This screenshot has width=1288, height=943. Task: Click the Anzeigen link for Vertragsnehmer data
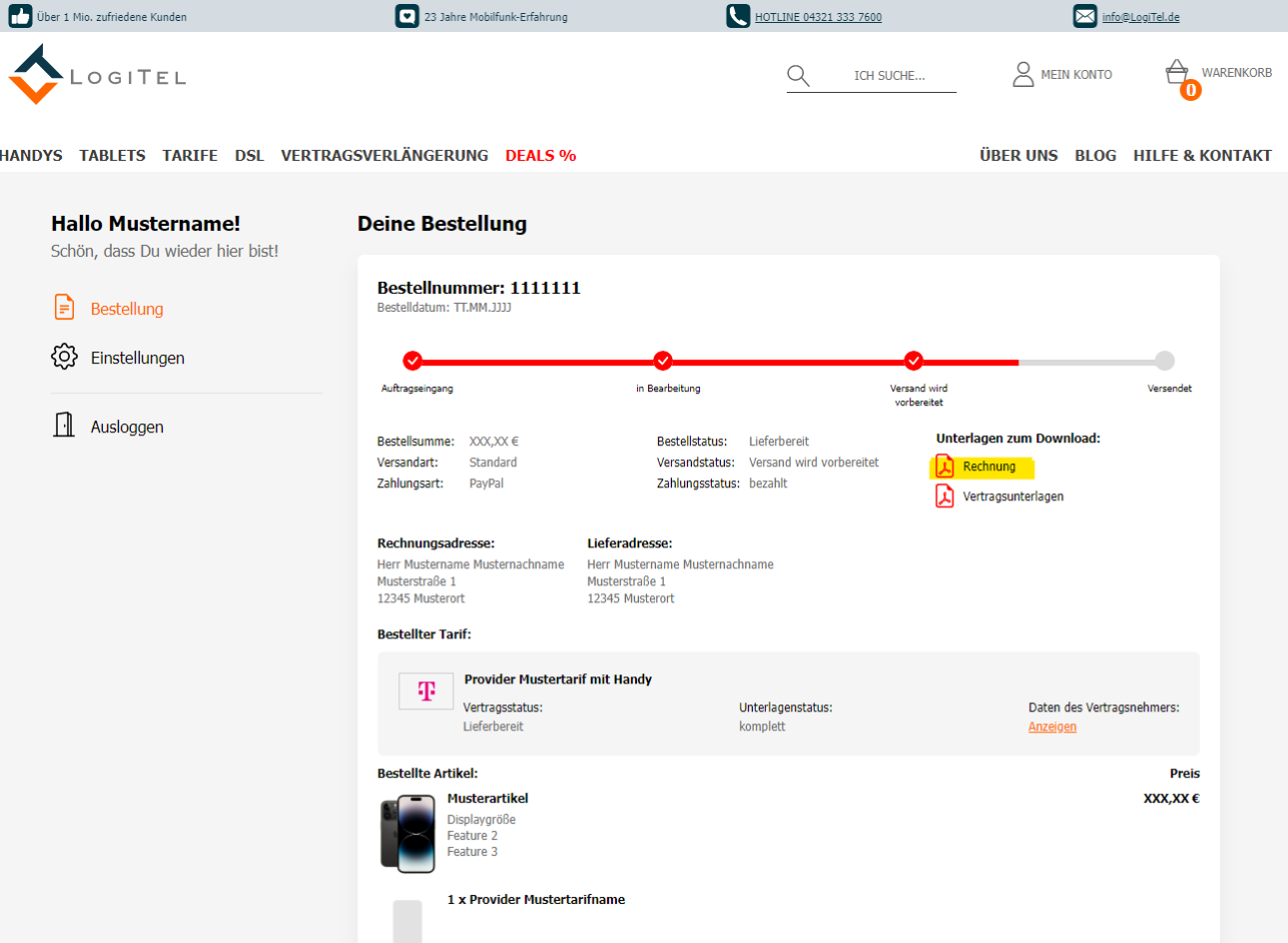[1051, 726]
